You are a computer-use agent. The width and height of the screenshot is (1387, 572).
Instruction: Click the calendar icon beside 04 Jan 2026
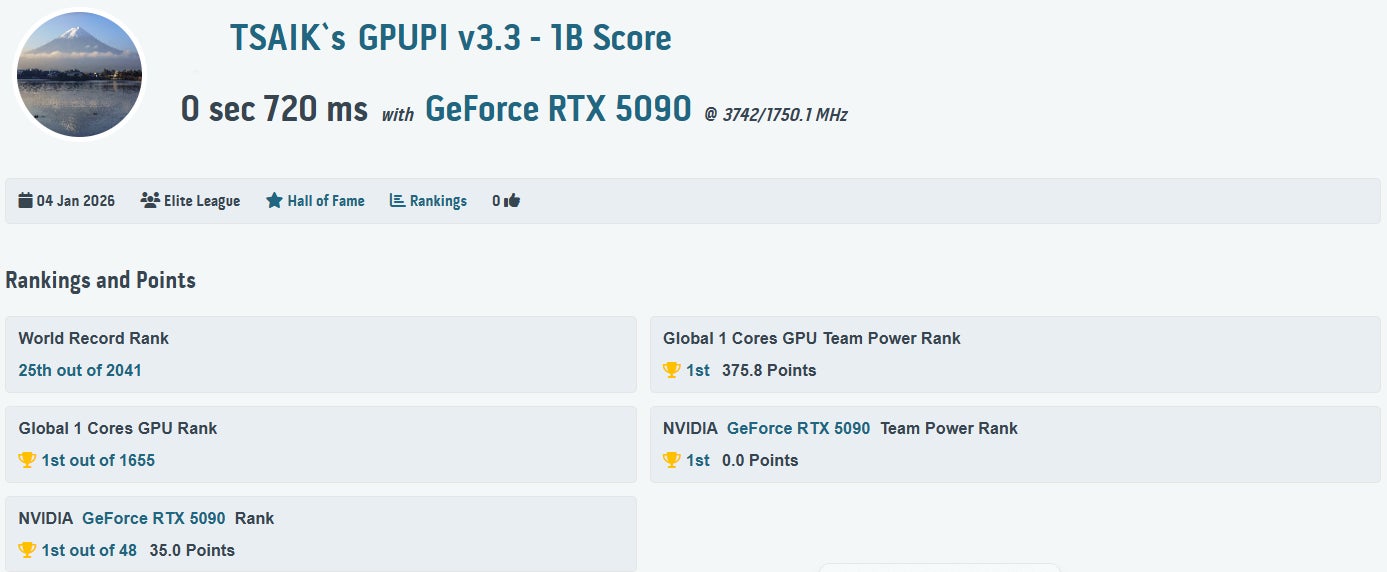(x=25, y=201)
